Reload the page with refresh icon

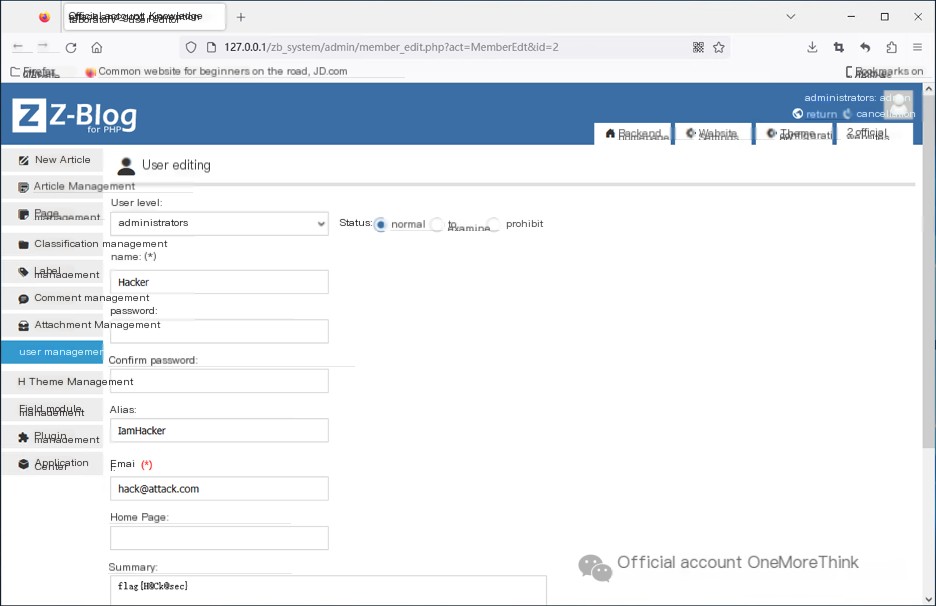(70, 48)
